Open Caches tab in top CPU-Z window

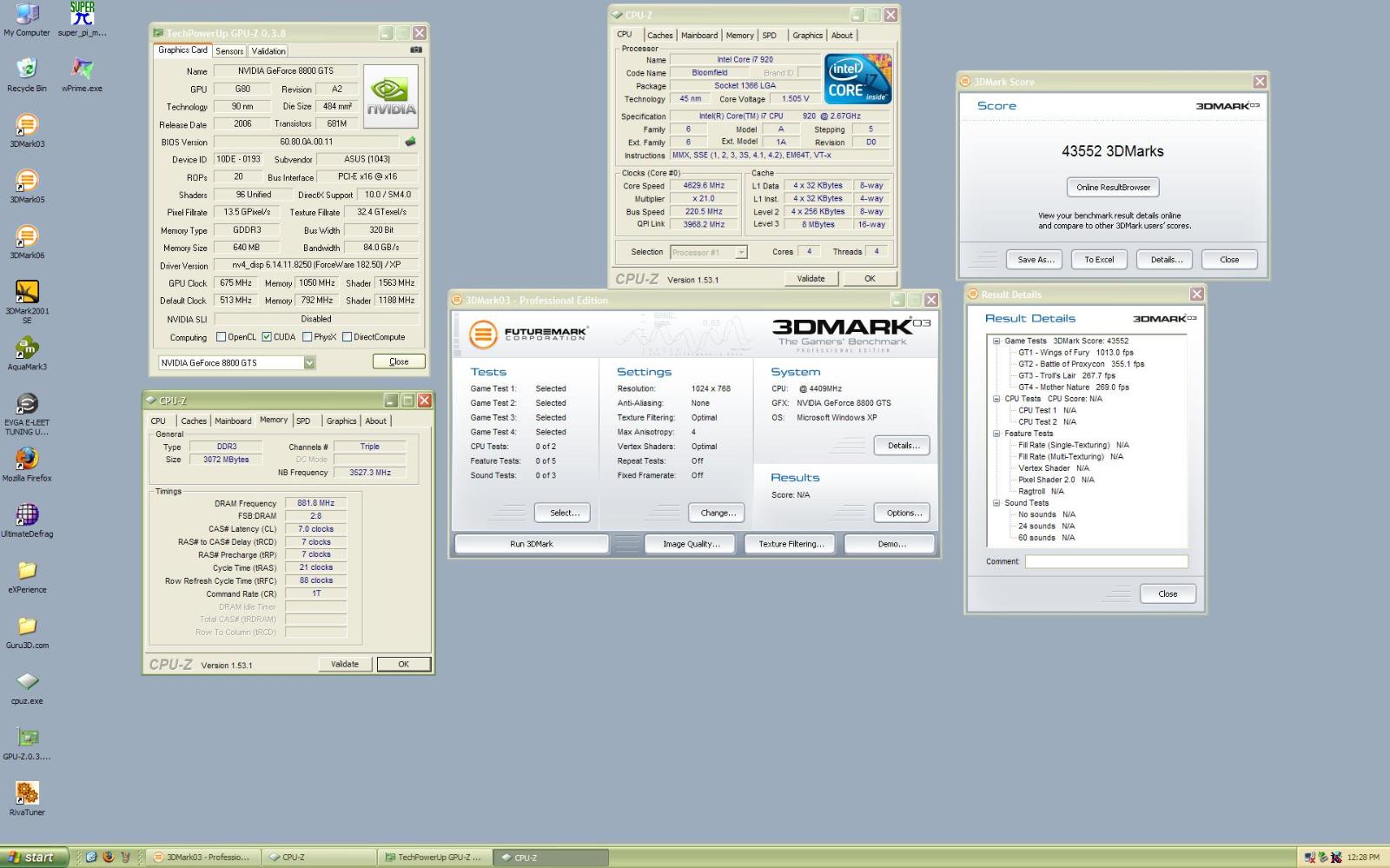click(x=660, y=36)
